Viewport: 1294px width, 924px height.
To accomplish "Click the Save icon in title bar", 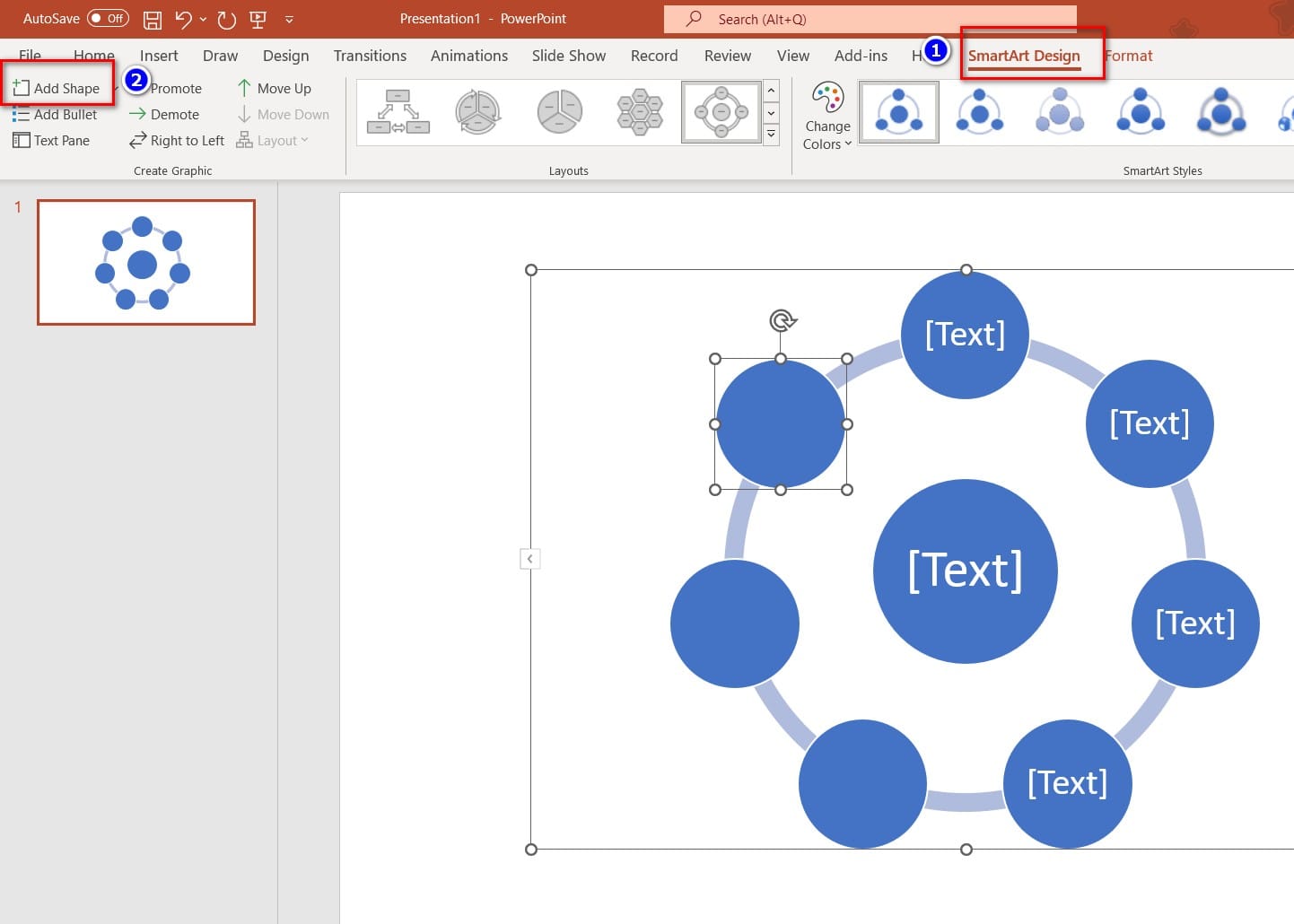I will (153, 19).
